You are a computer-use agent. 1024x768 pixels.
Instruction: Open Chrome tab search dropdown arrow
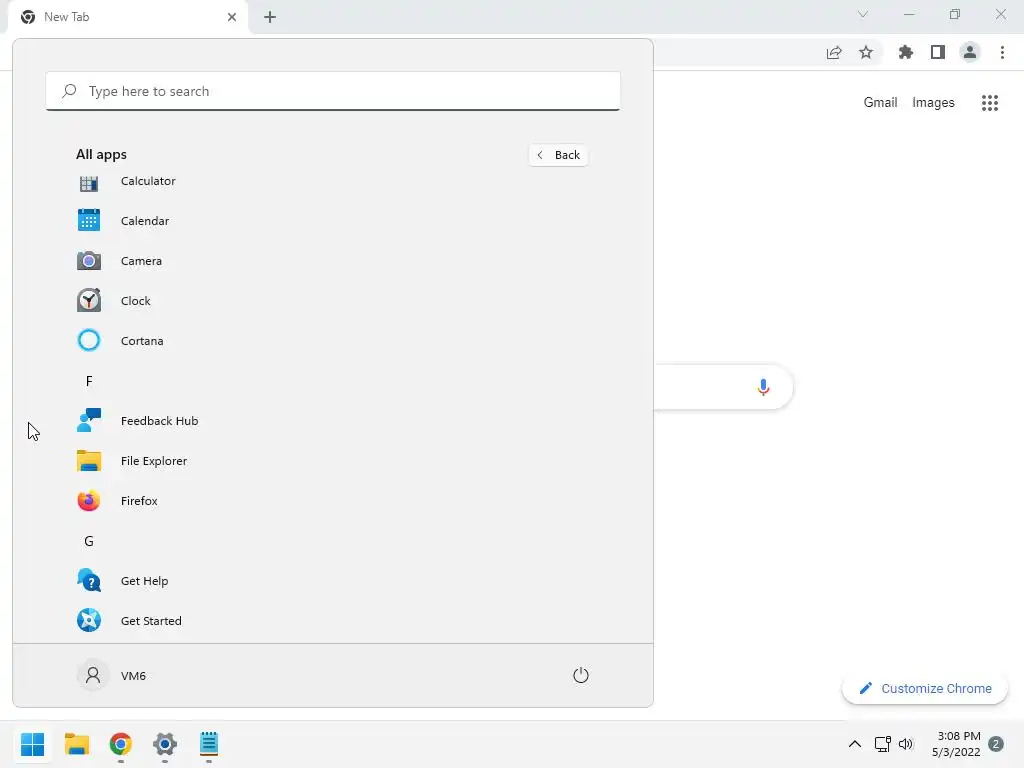pyautogui.click(x=863, y=14)
